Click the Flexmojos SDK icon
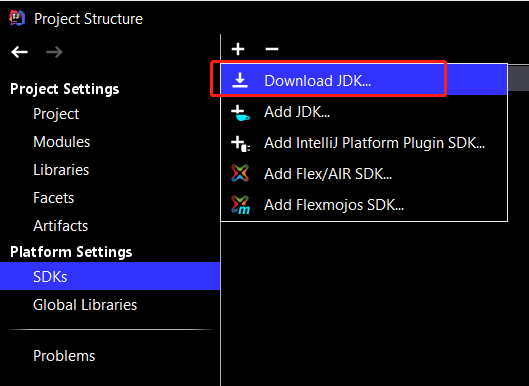 point(240,204)
